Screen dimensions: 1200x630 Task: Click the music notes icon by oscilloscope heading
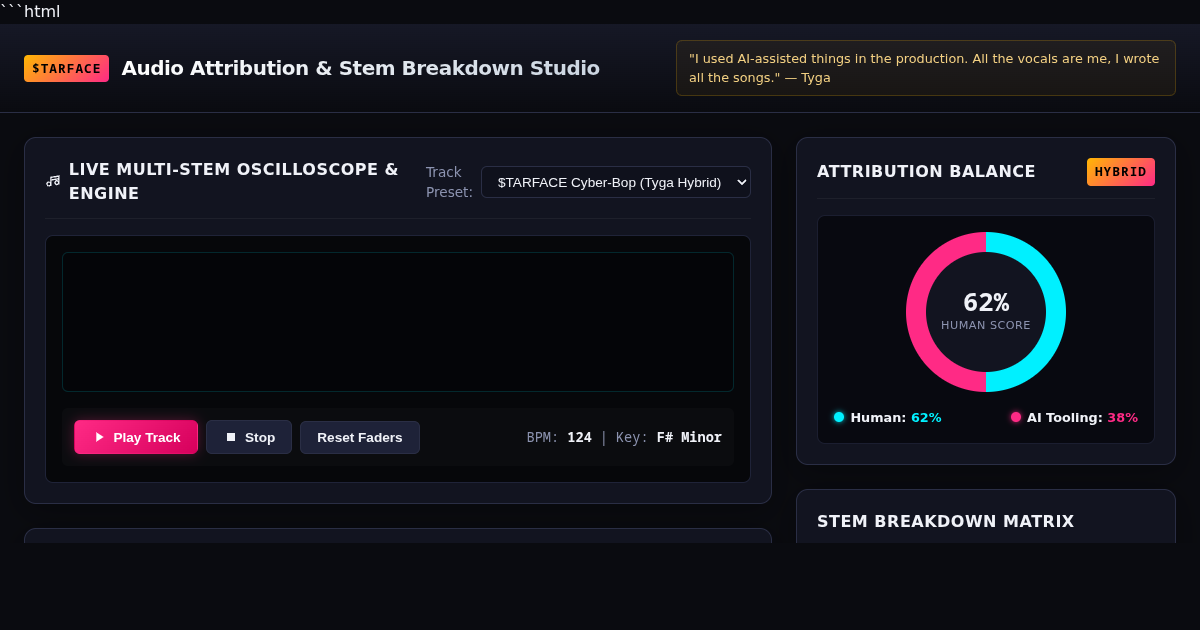coord(53,181)
